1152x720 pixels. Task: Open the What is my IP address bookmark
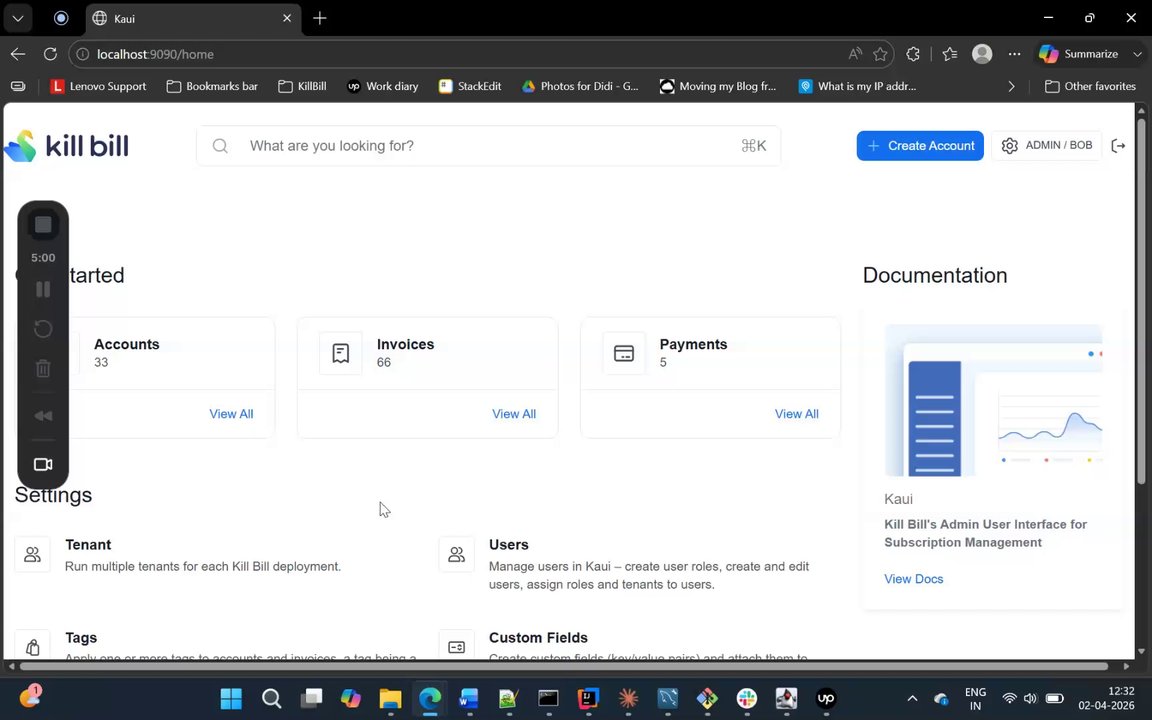[857, 86]
